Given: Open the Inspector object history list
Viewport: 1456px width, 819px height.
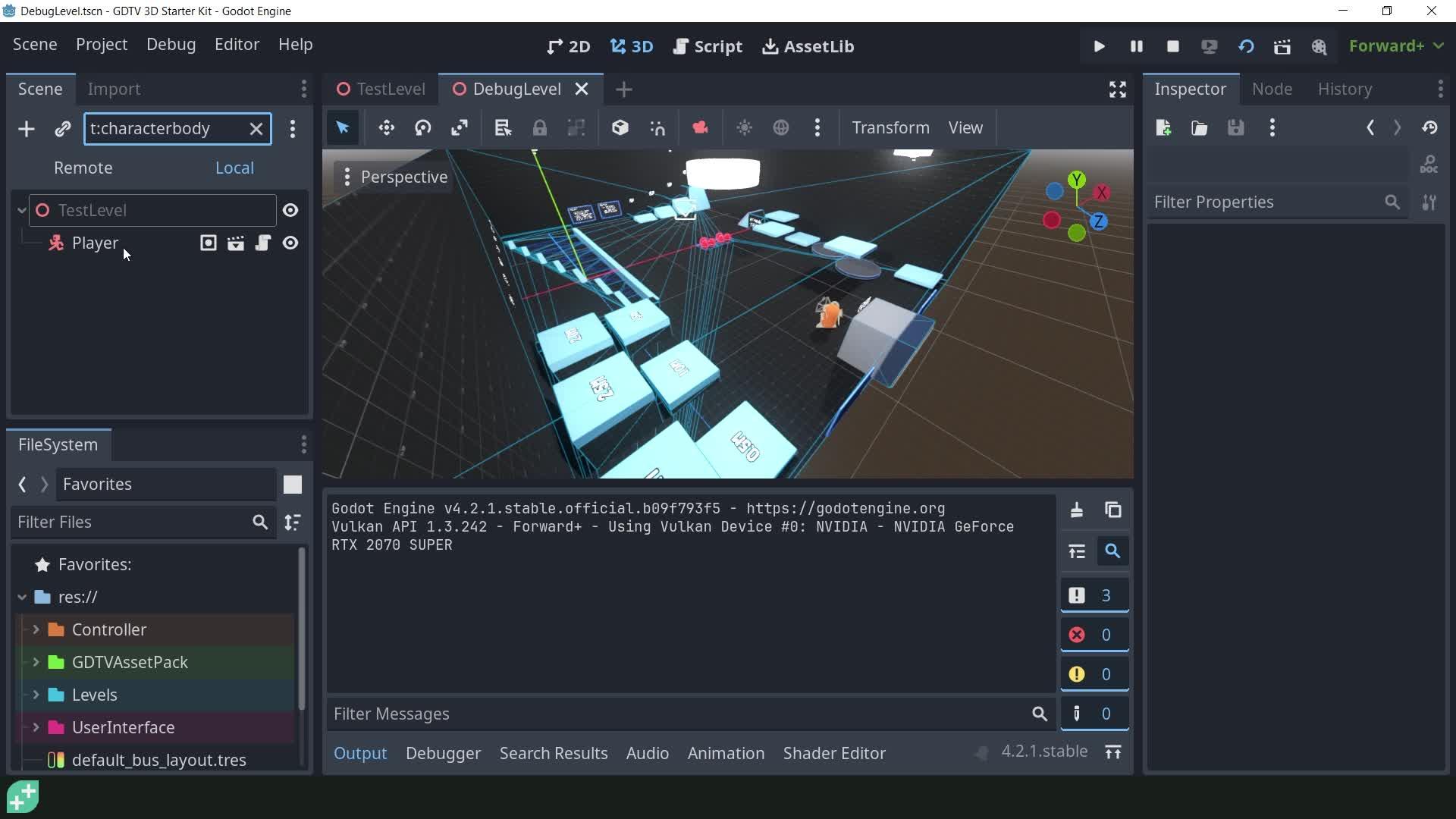Looking at the screenshot, I should tap(1430, 127).
